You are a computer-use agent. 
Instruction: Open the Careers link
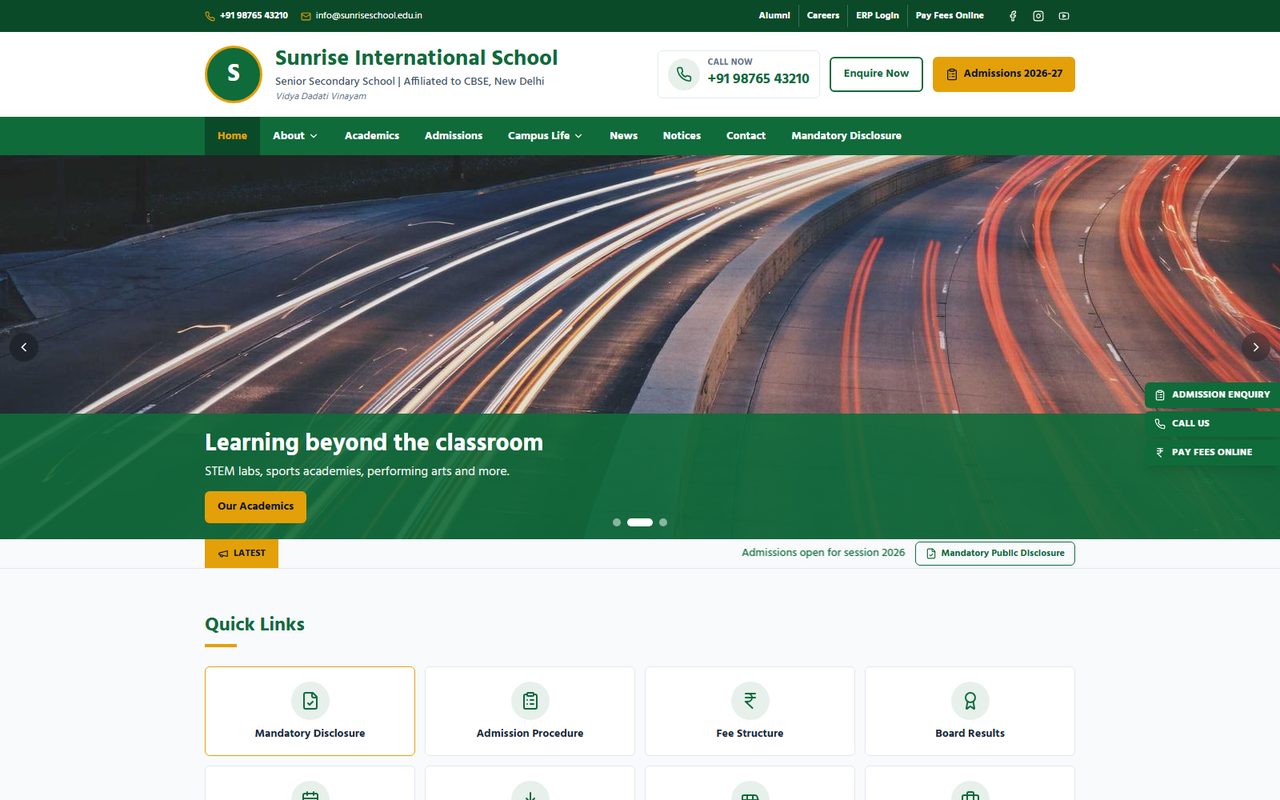pyautogui.click(x=823, y=16)
